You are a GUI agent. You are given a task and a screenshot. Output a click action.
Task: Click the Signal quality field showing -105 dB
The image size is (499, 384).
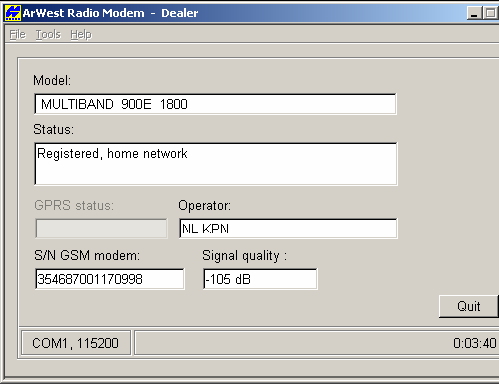tap(260, 279)
